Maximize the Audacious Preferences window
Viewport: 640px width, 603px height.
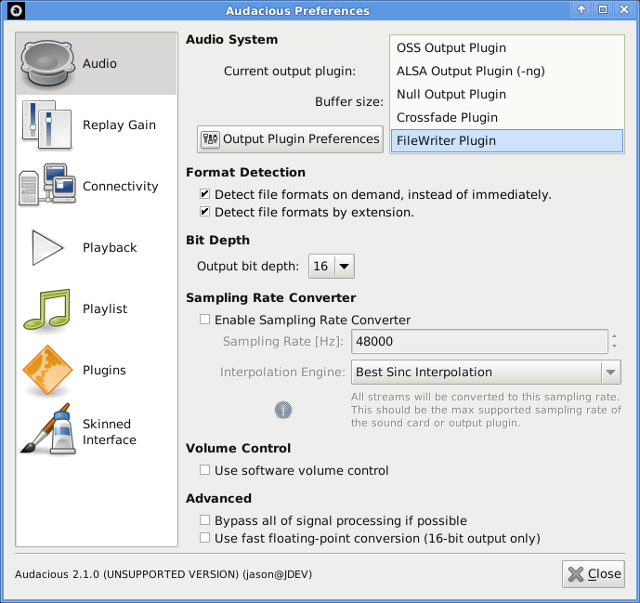coord(602,9)
